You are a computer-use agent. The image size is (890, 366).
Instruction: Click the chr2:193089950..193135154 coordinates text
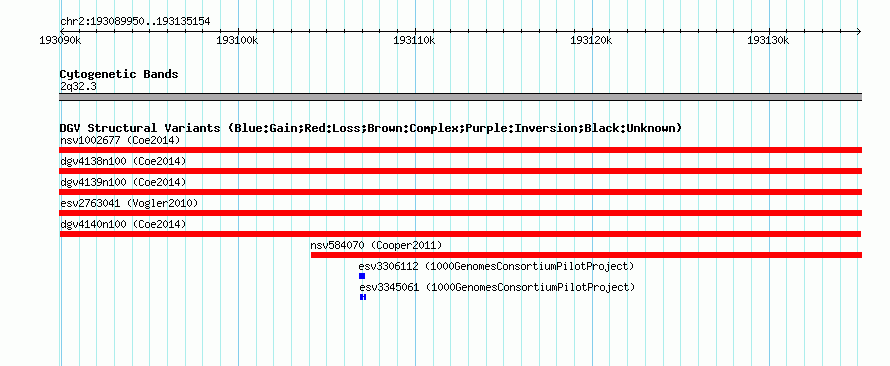[135, 22]
